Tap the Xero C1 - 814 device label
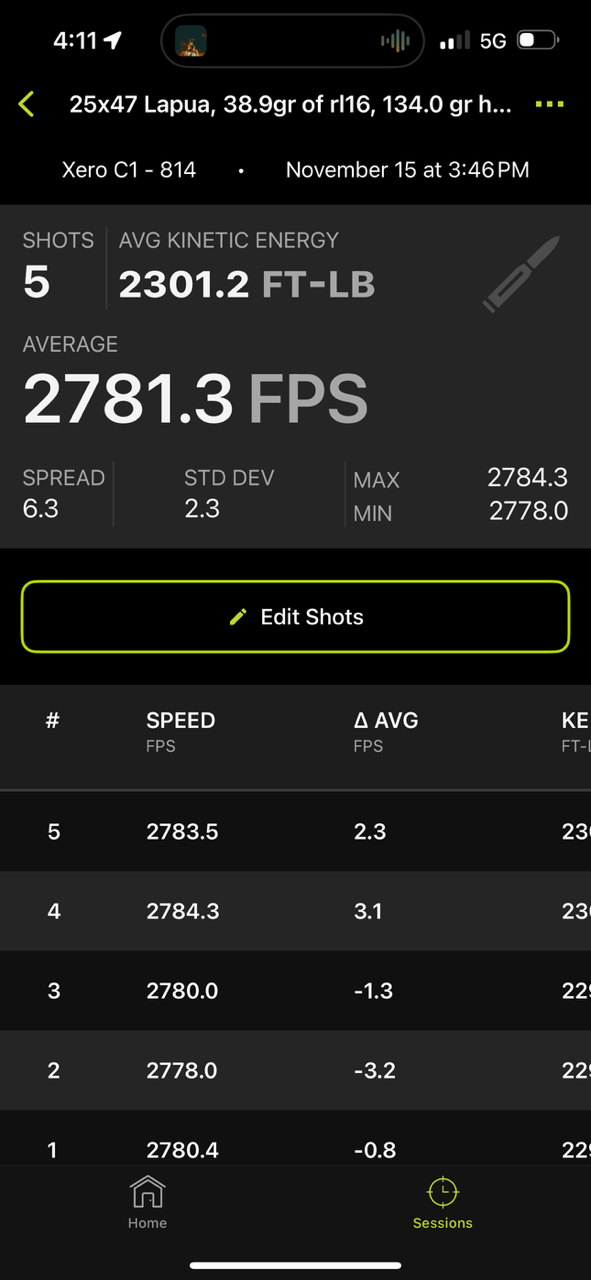The width and height of the screenshot is (591, 1280). point(129,169)
